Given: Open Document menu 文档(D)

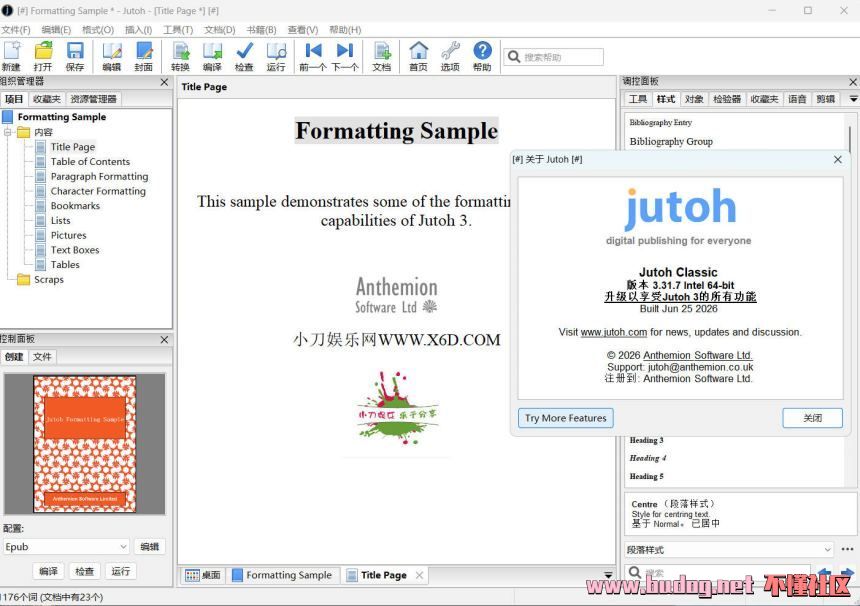Looking at the screenshot, I should [219, 30].
